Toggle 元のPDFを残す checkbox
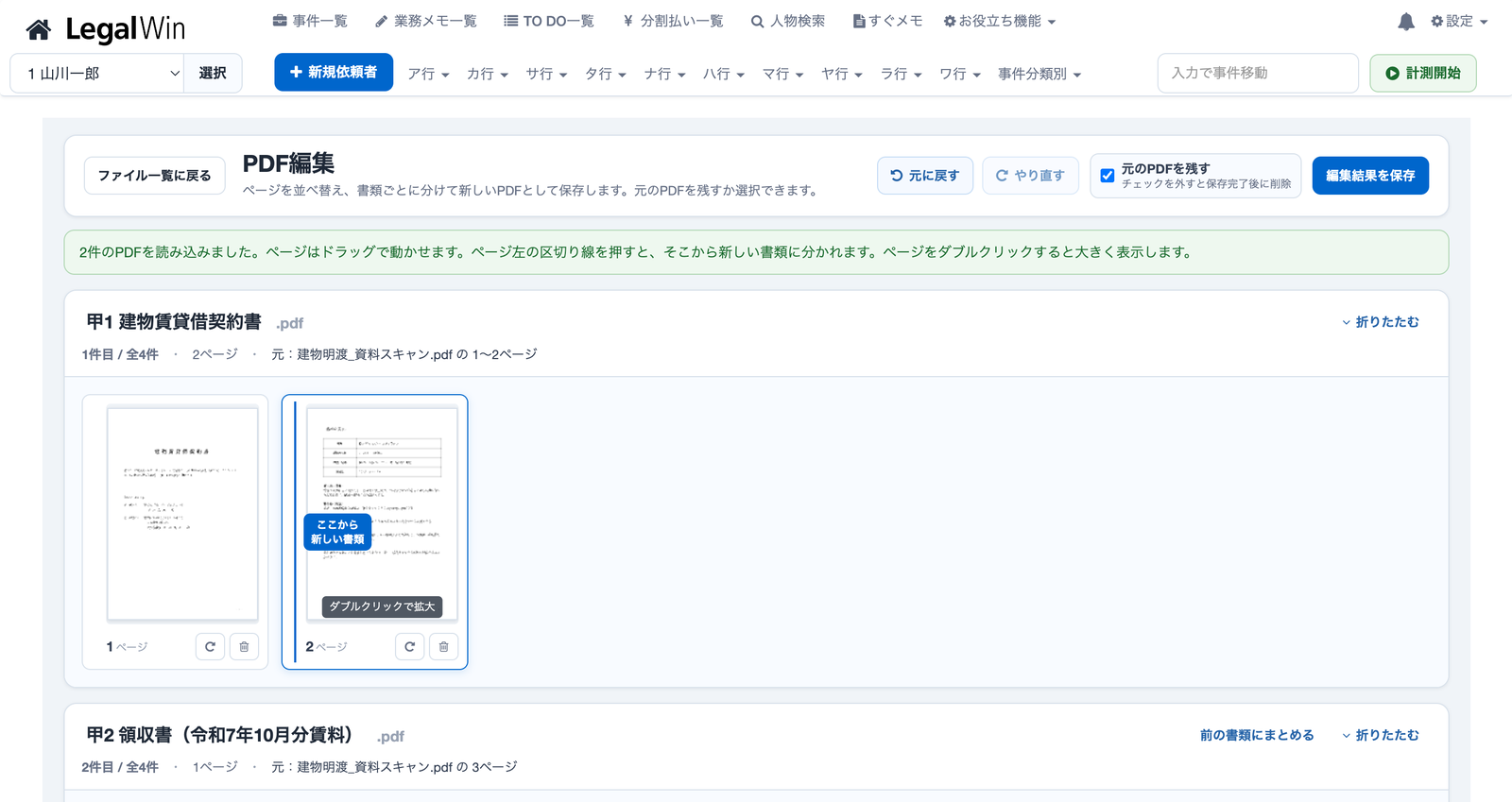Viewport: 1512px width, 802px height. [1108, 176]
